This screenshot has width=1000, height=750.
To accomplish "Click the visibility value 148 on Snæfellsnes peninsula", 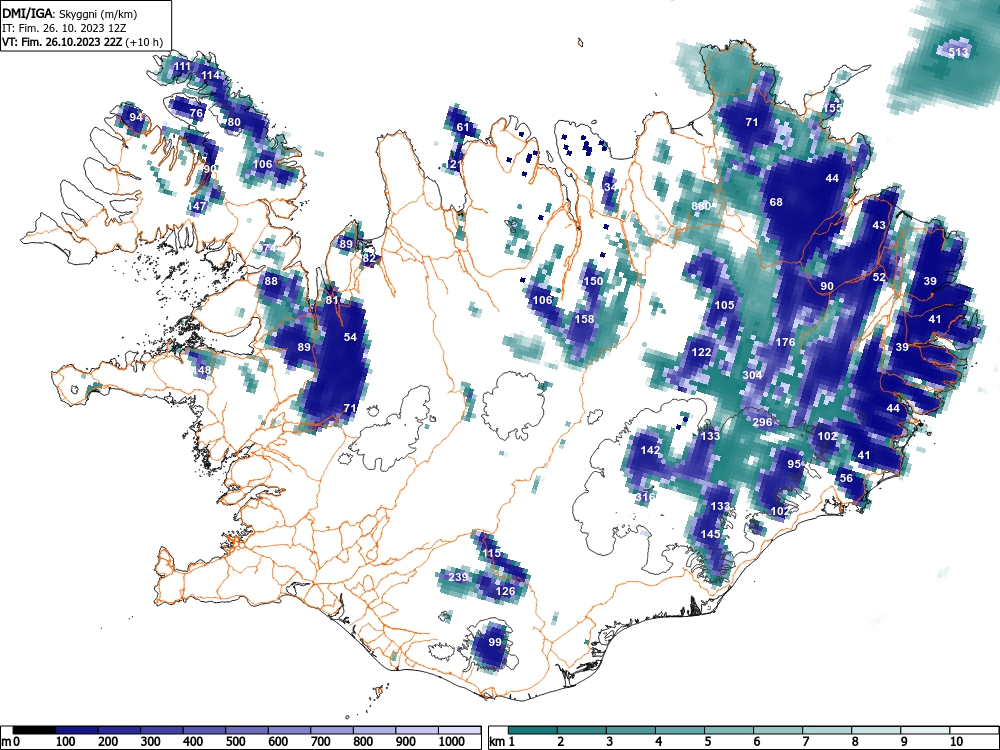I will click(x=201, y=371).
